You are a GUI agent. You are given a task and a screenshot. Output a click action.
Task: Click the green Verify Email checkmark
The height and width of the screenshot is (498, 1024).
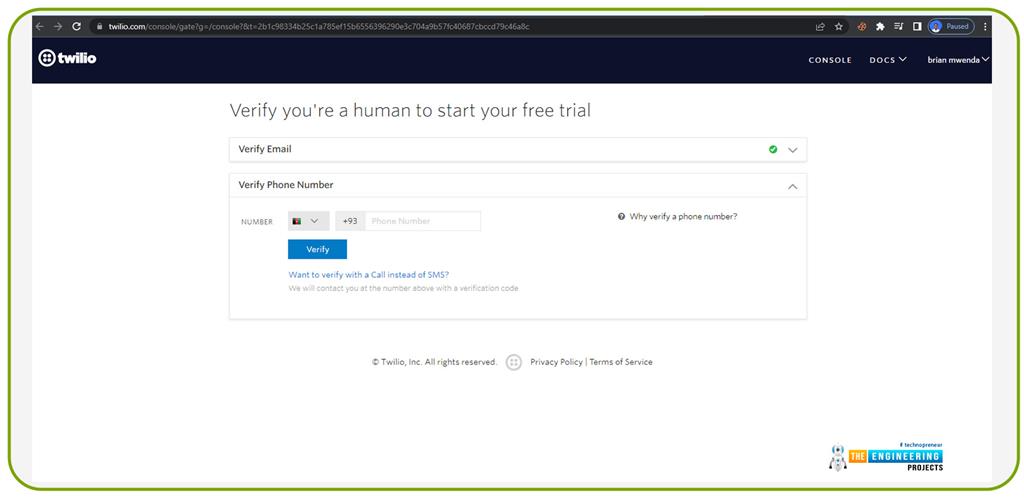[773, 149]
